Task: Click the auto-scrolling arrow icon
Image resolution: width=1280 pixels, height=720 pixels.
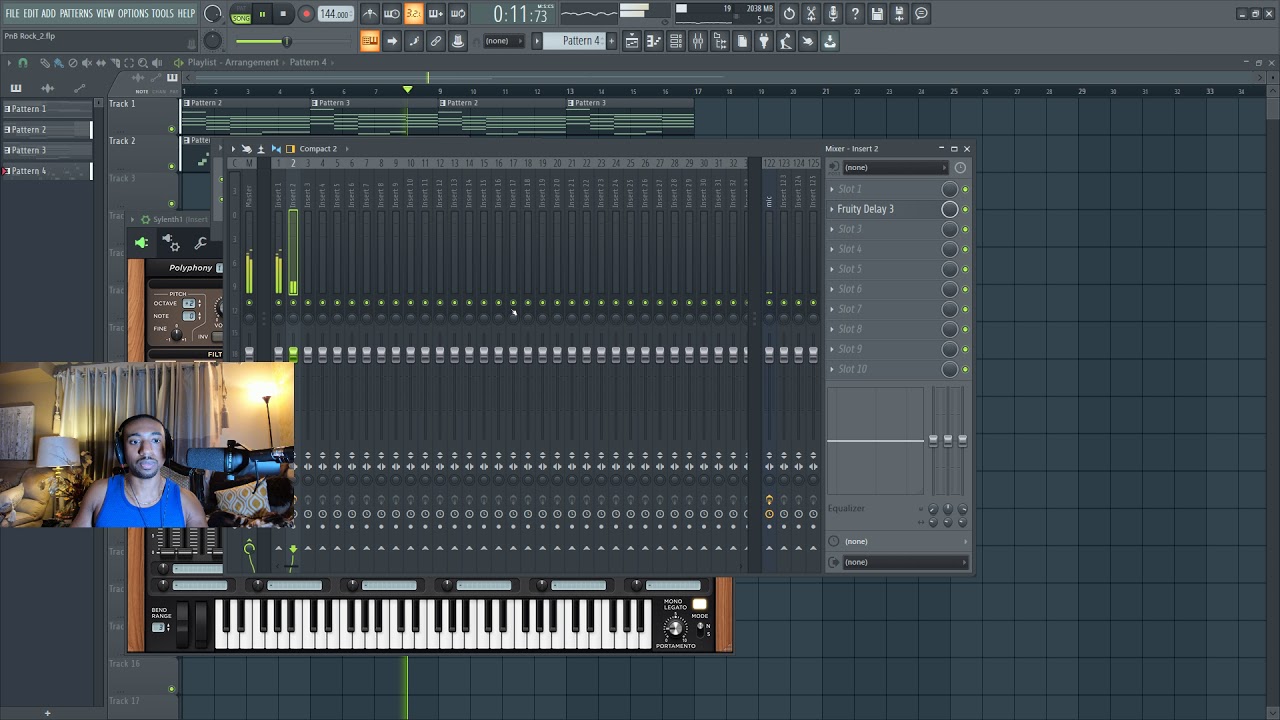Action: 392,41
